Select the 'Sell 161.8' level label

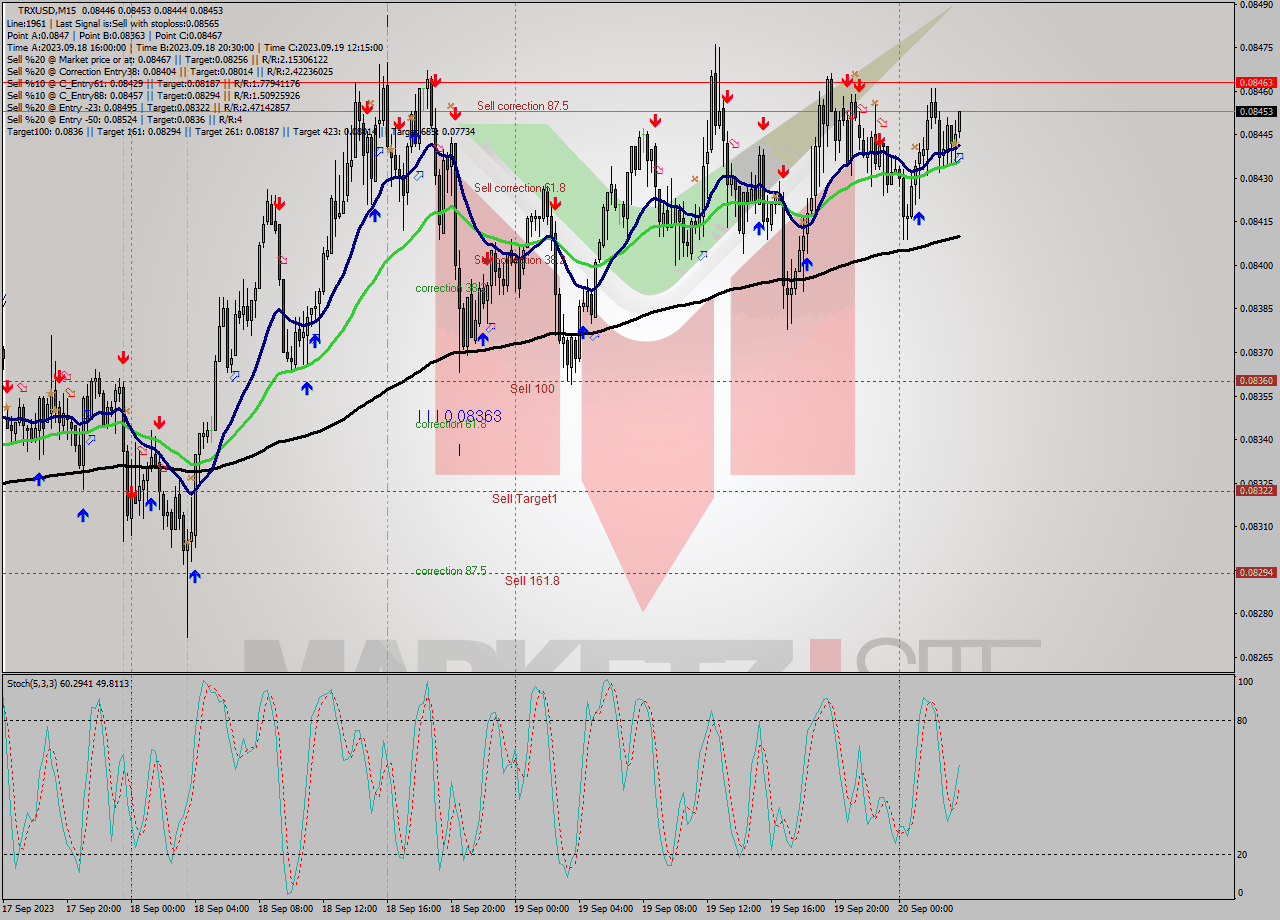pos(532,580)
